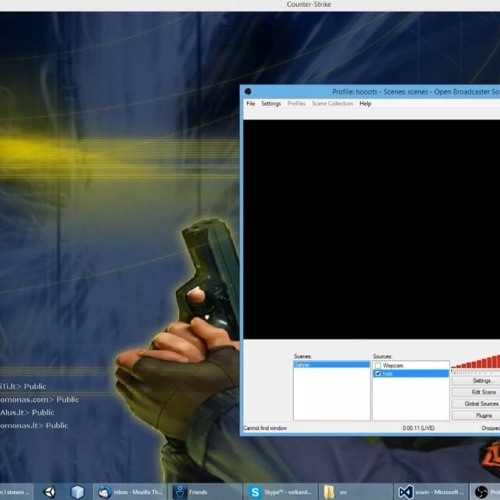Click the 'Cannot find window' status text
This screenshot has height=500, width=500.
[265, 428]
